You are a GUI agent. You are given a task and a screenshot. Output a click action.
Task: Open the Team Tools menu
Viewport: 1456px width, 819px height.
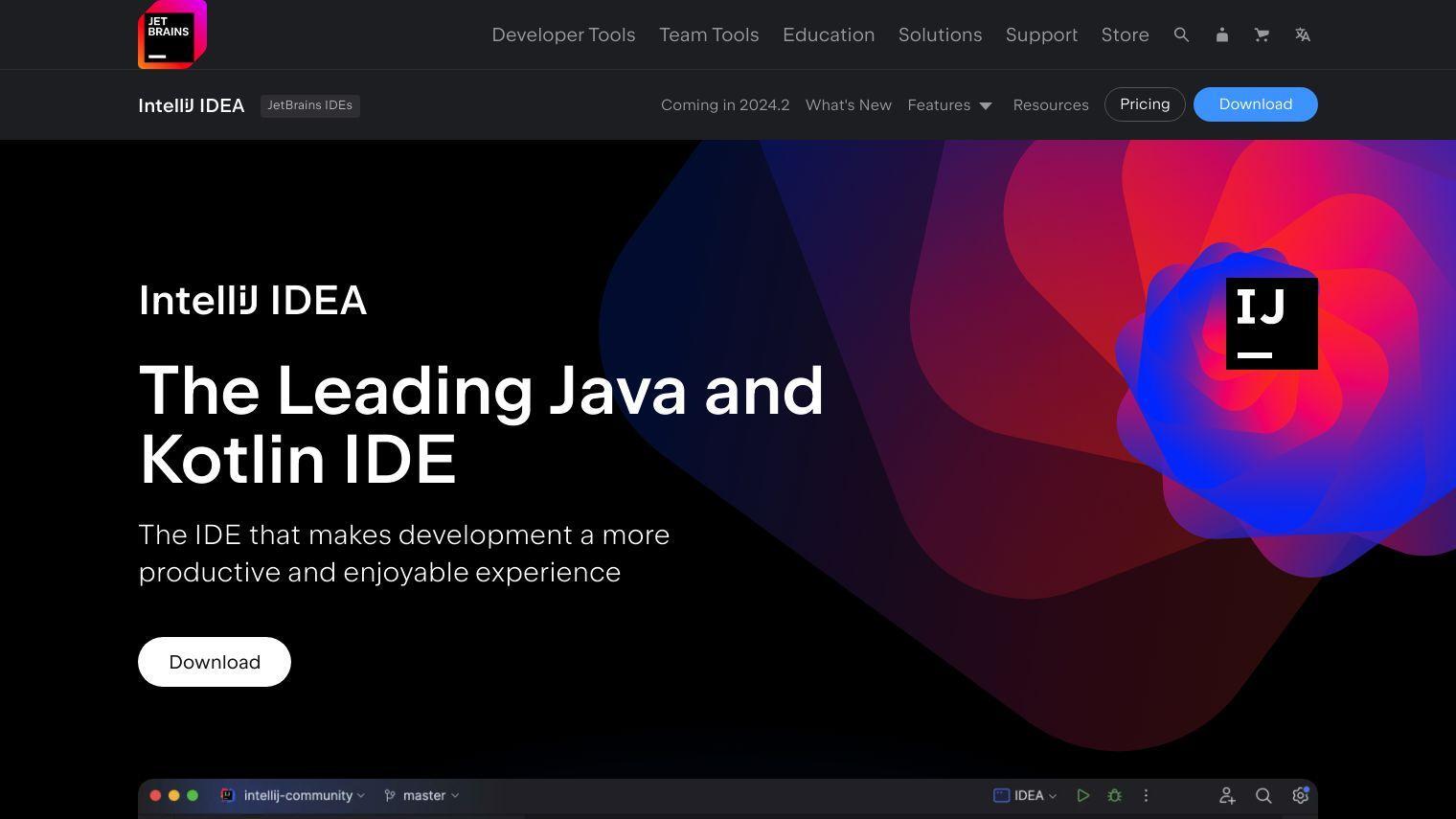click(709, 34)
